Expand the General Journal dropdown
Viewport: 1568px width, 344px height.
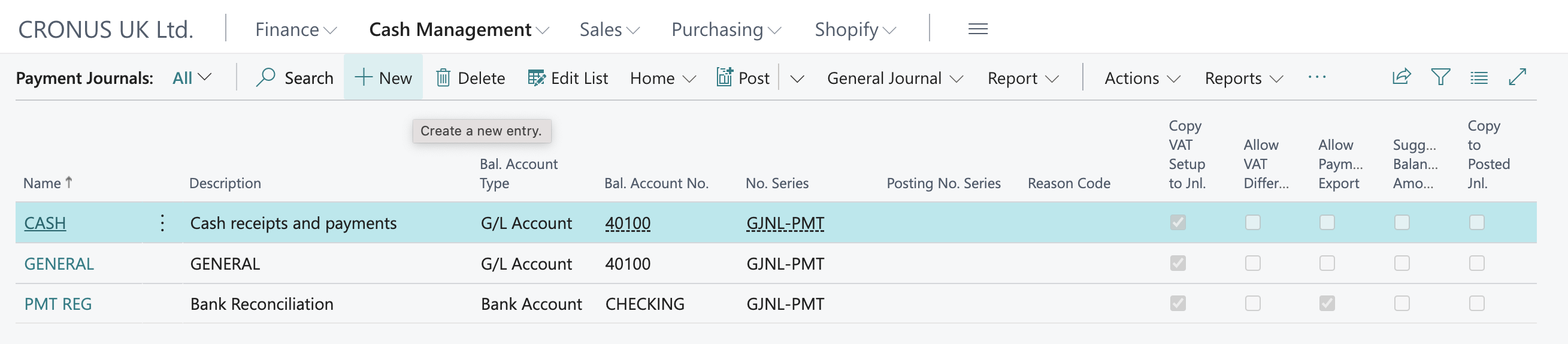point(894,78)
